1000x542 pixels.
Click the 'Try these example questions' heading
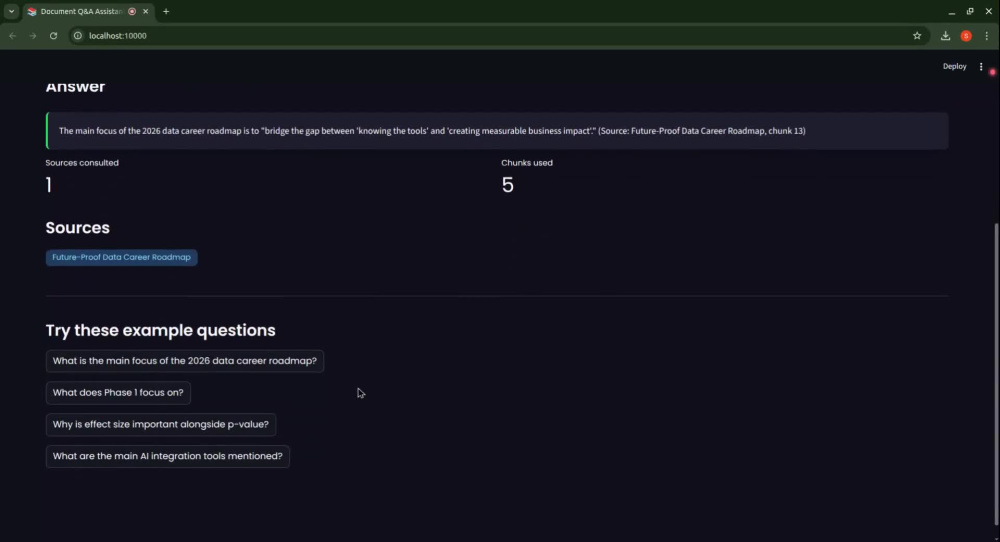tap(161, 330)
